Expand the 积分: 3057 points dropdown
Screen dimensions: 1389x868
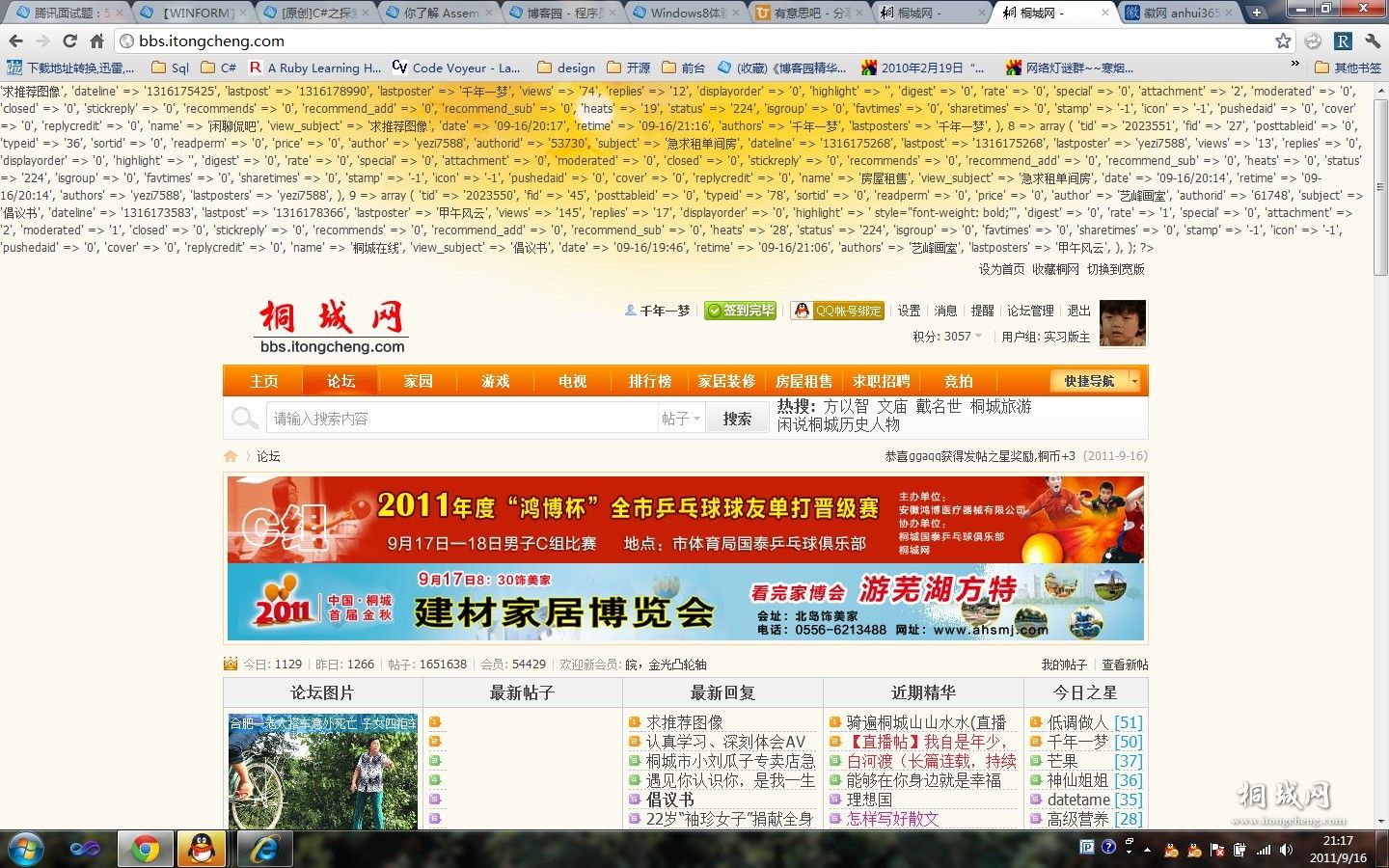tap(947, 337)
